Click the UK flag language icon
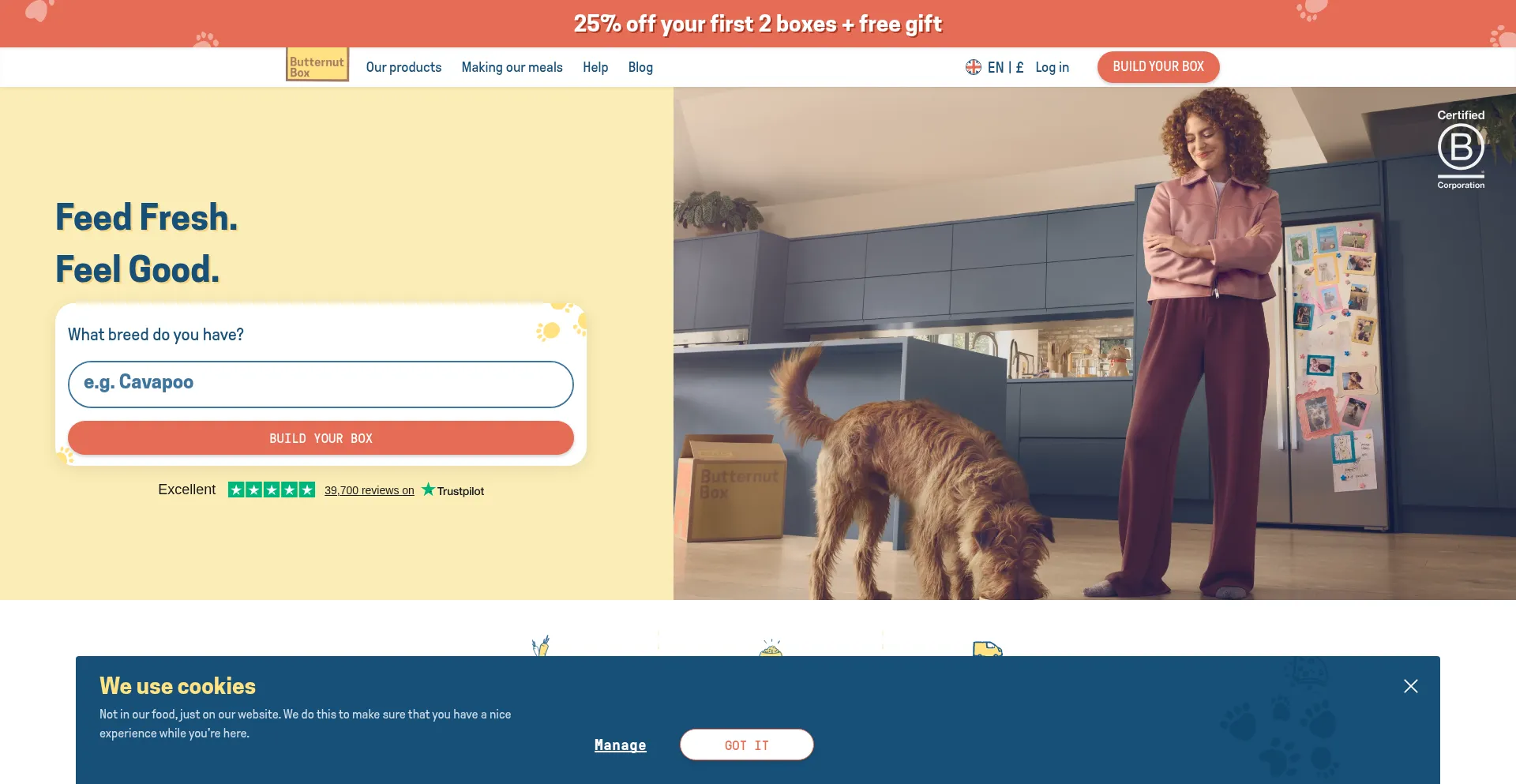The width and height of the screenshot is (1516, 784). click(x=974, y=67)
